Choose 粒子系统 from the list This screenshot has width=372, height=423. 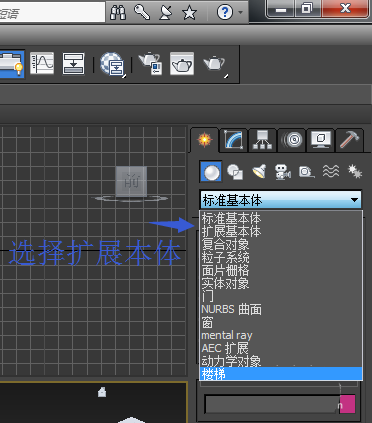tap(282, 257)
